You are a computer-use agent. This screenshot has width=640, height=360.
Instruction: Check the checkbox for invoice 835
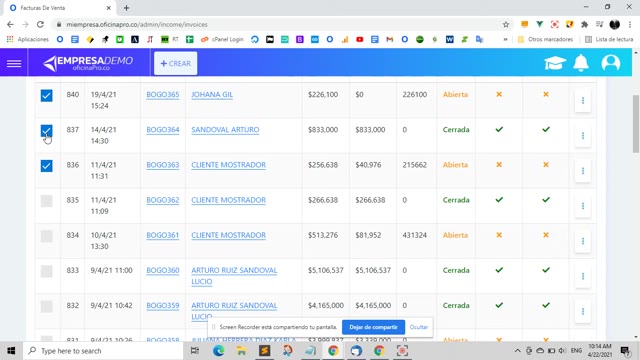47,201
